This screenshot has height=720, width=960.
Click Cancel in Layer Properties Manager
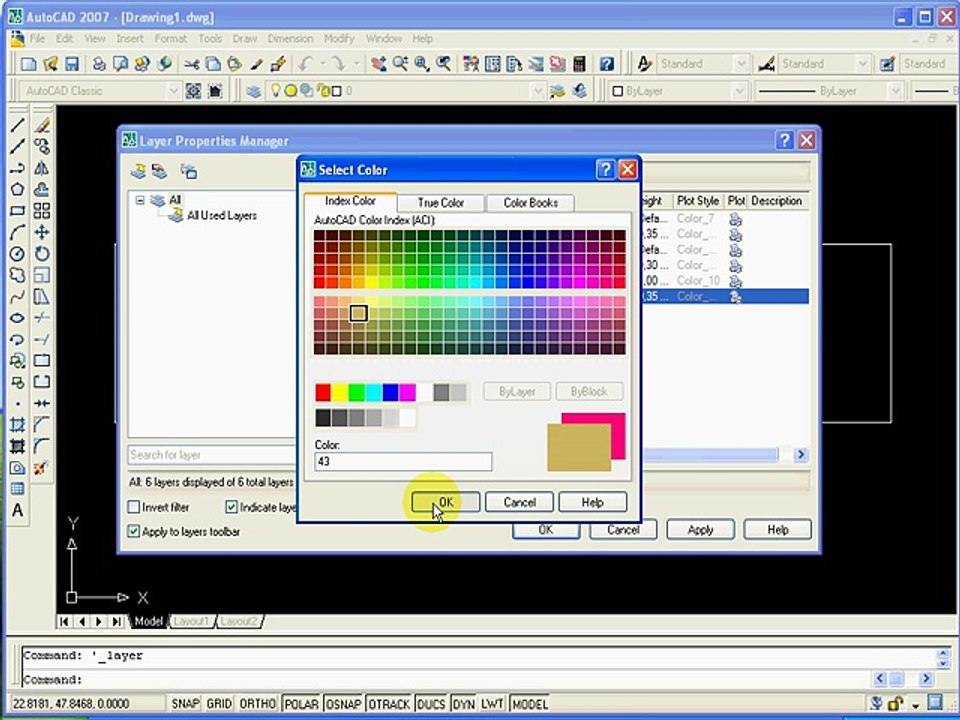pos(623,530)
